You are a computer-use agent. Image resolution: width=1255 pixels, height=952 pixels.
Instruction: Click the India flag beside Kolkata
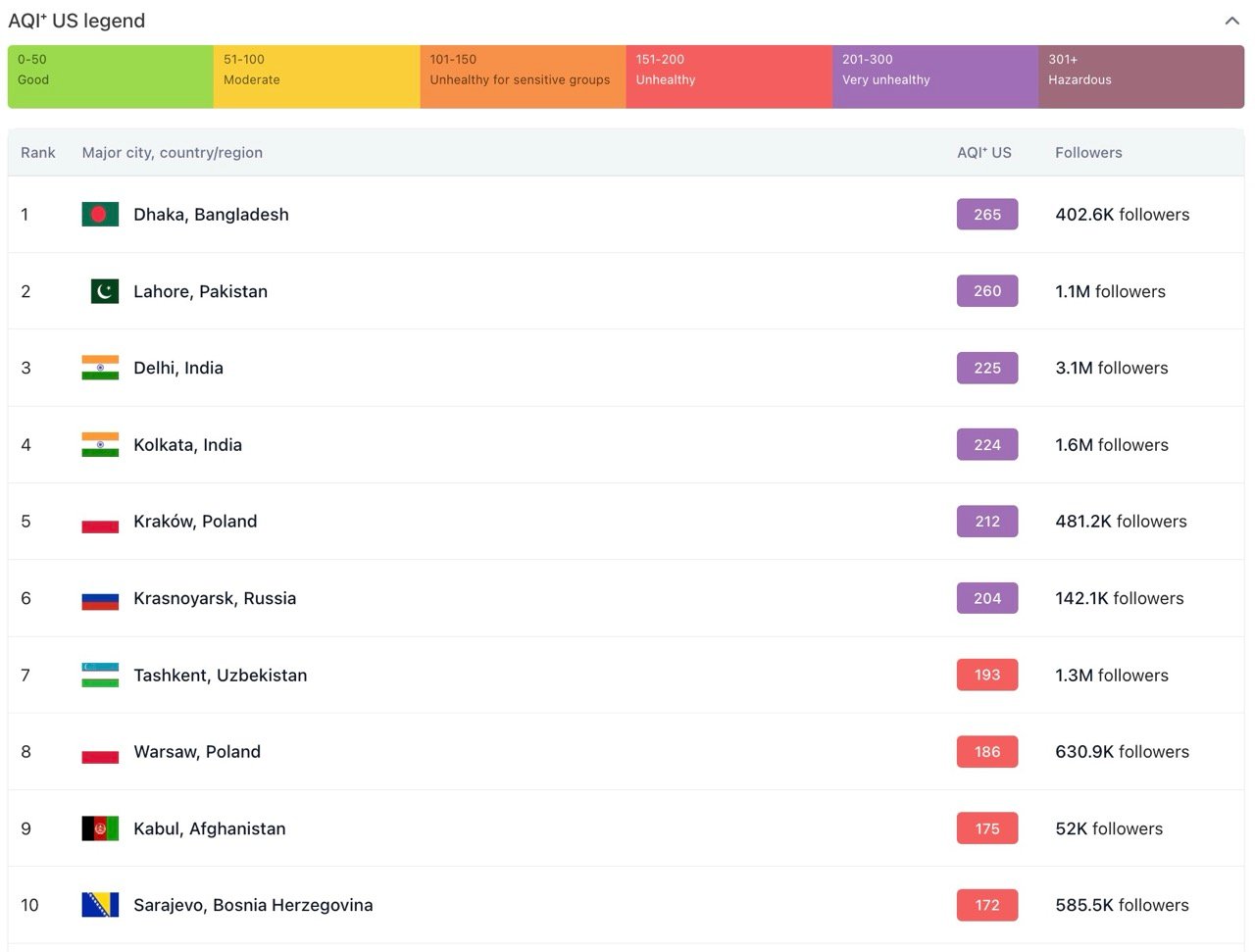pyautogui.click(x=100, y=445)
